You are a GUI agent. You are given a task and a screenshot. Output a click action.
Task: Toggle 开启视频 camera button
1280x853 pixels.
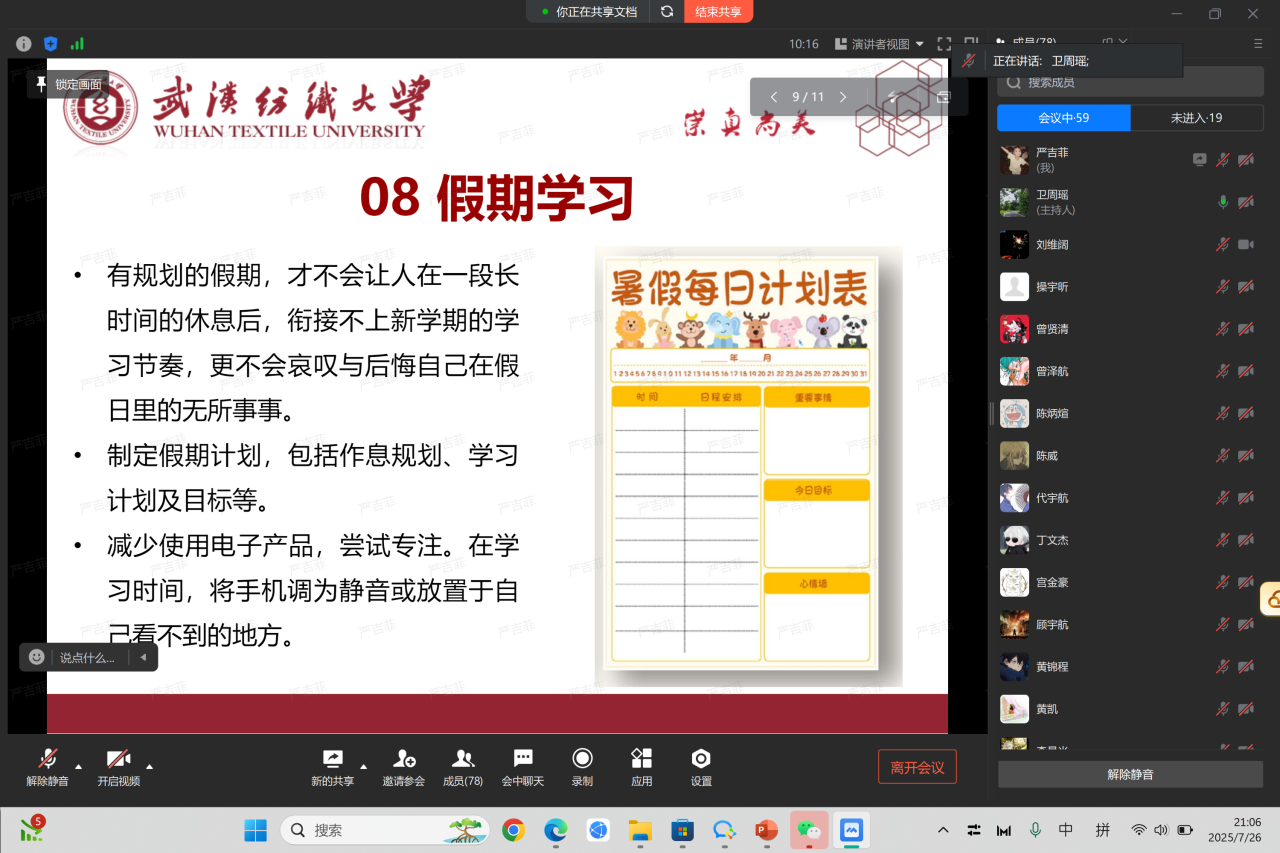(118, 760)
